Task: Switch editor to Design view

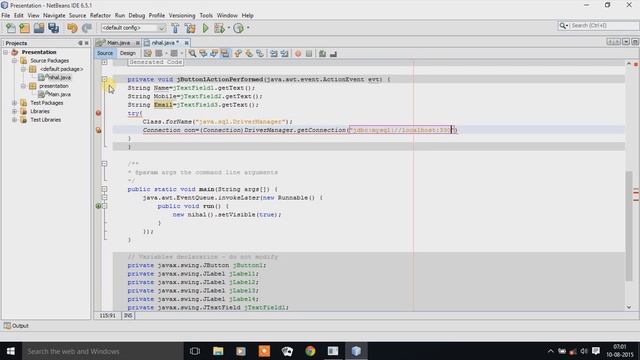Action: 127,53
